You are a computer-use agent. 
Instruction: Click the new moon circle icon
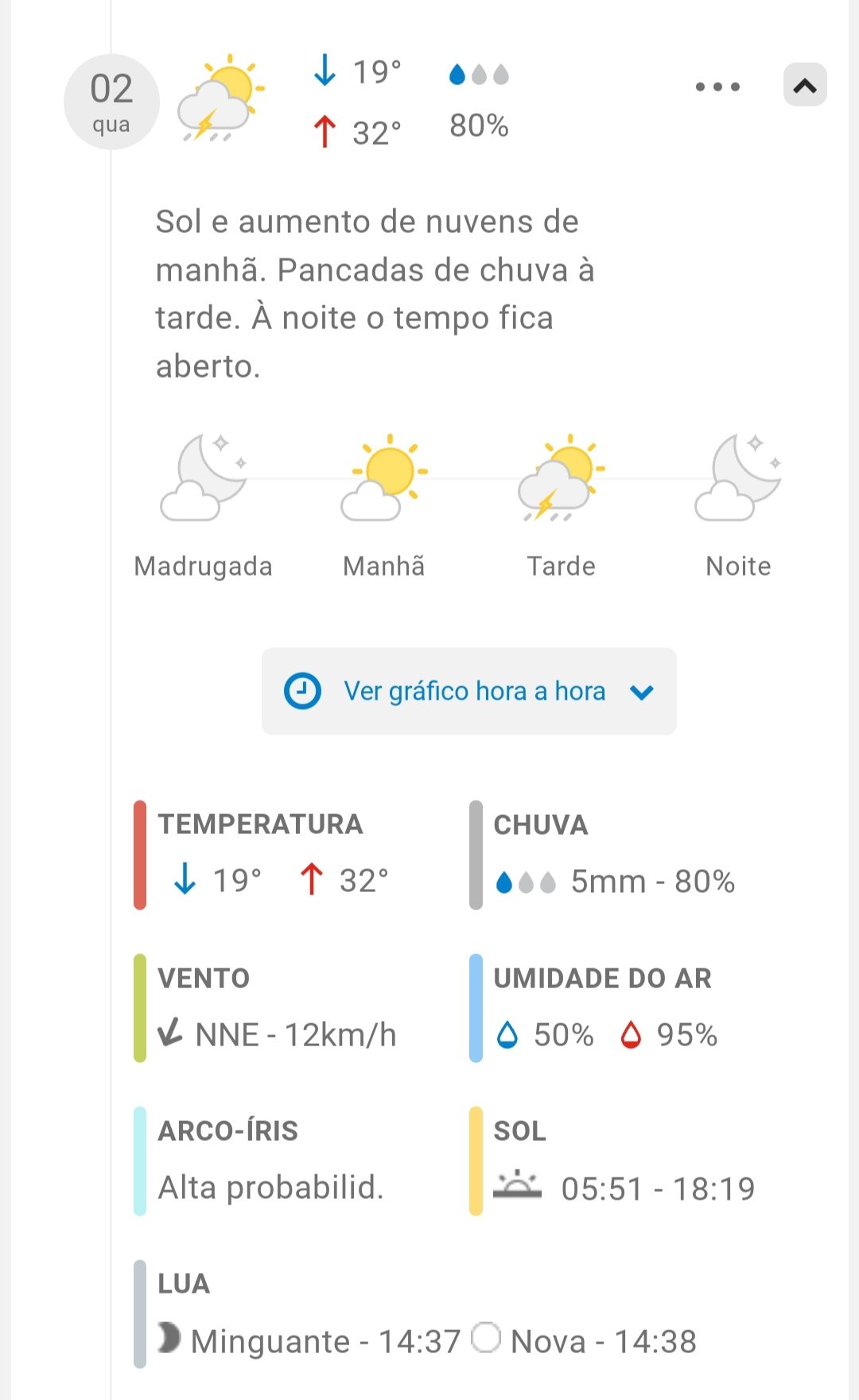[x=486, y=1337]
